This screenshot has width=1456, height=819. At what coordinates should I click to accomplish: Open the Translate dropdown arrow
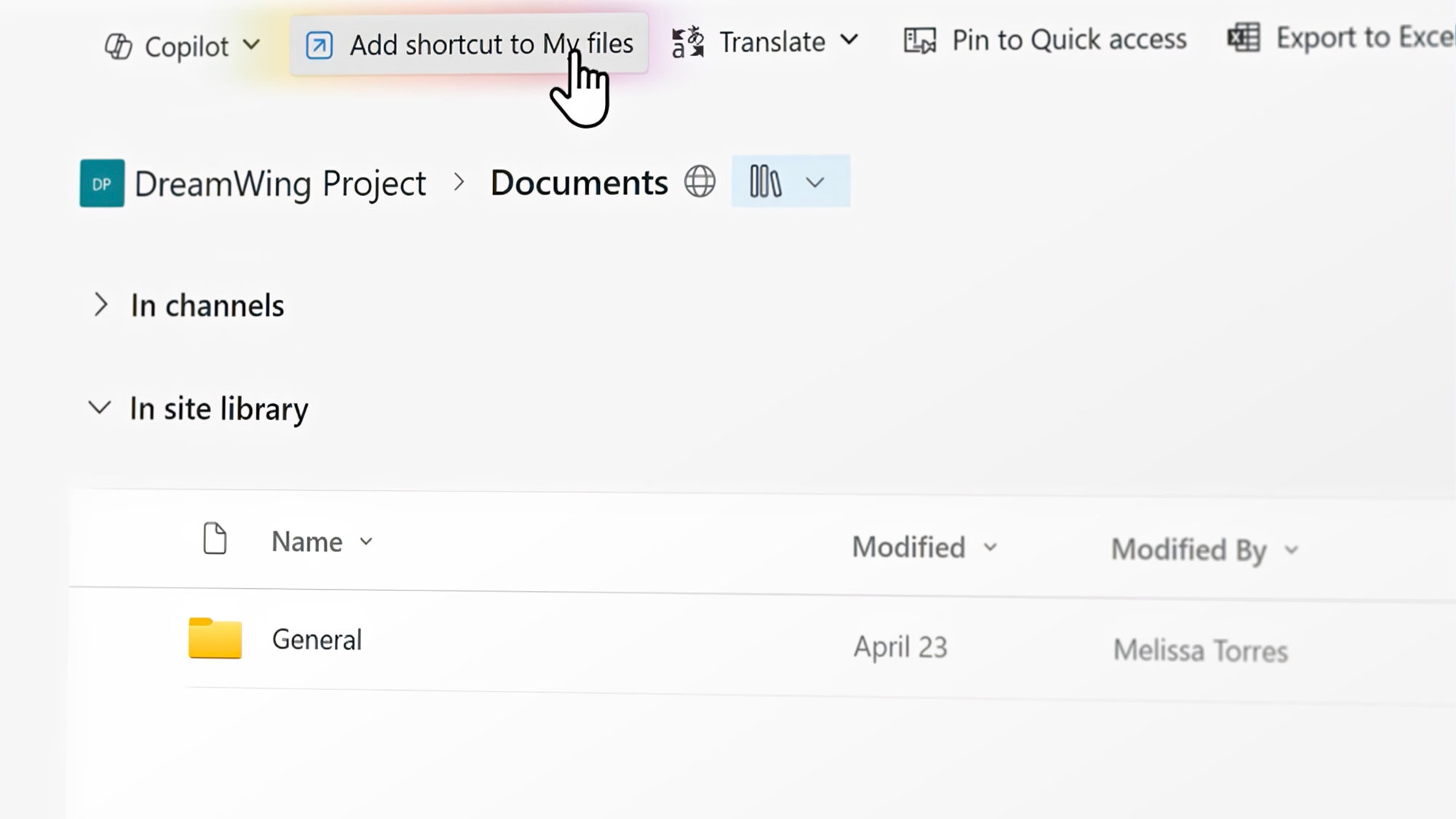pos(849,39)
